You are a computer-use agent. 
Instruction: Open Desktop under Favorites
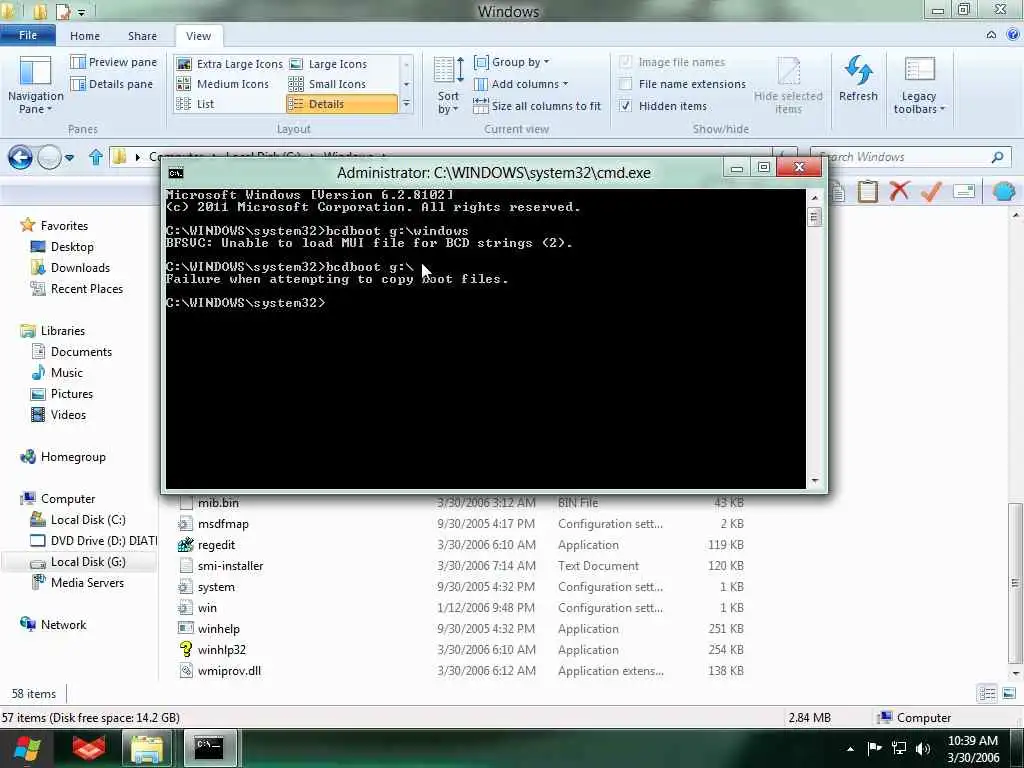pos(72,247)
